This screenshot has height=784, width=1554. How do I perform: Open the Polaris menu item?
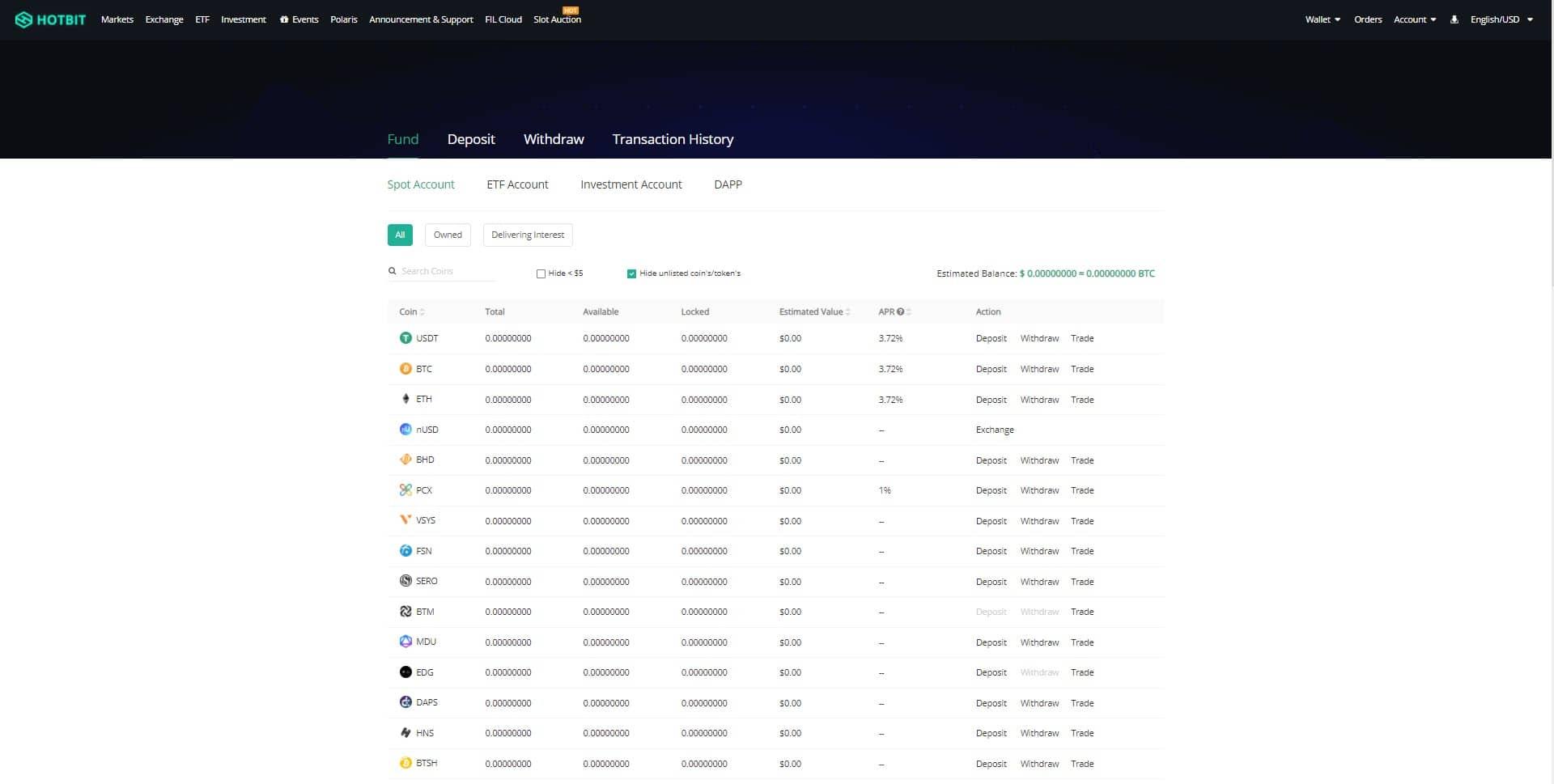click(x=344, y=19)
